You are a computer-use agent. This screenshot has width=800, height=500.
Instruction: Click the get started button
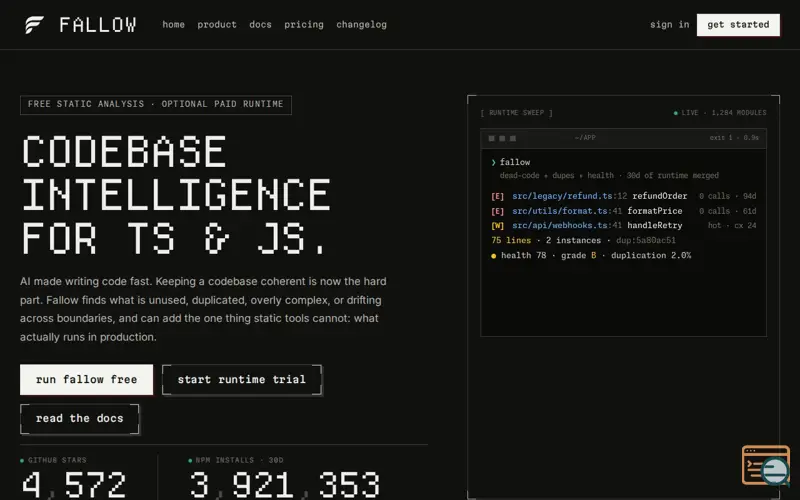click(738, 24)
